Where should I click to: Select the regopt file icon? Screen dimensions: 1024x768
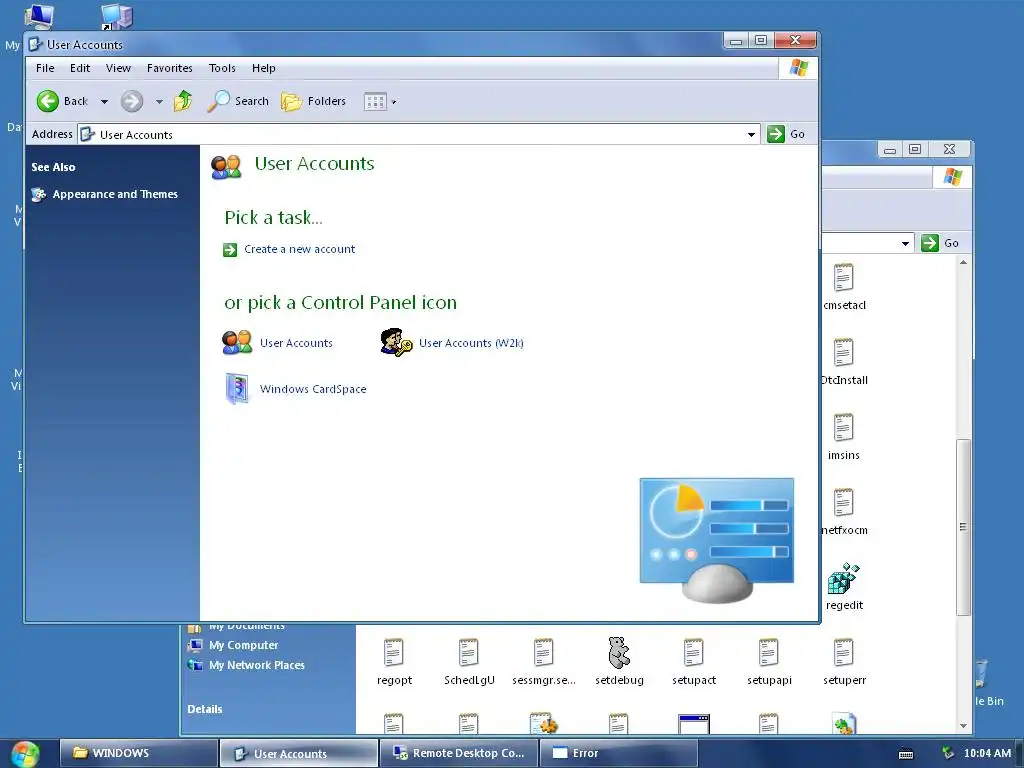click(x=393, y=652)
